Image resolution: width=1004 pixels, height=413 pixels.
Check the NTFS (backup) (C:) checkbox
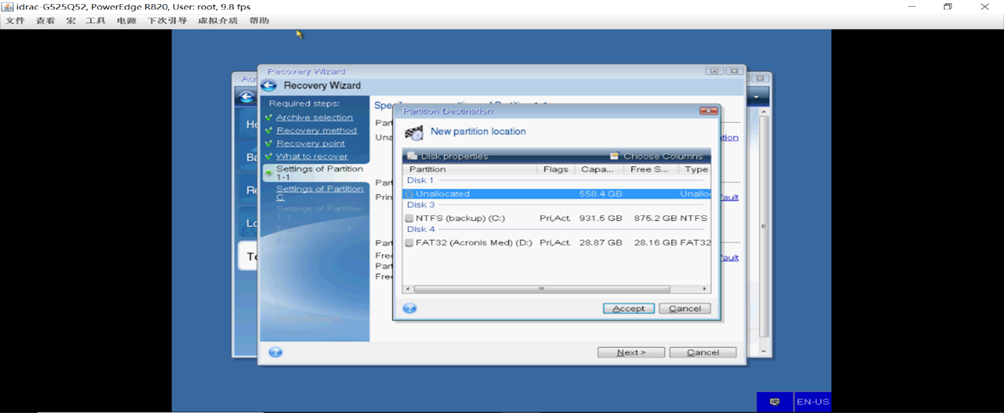point(410,218)
